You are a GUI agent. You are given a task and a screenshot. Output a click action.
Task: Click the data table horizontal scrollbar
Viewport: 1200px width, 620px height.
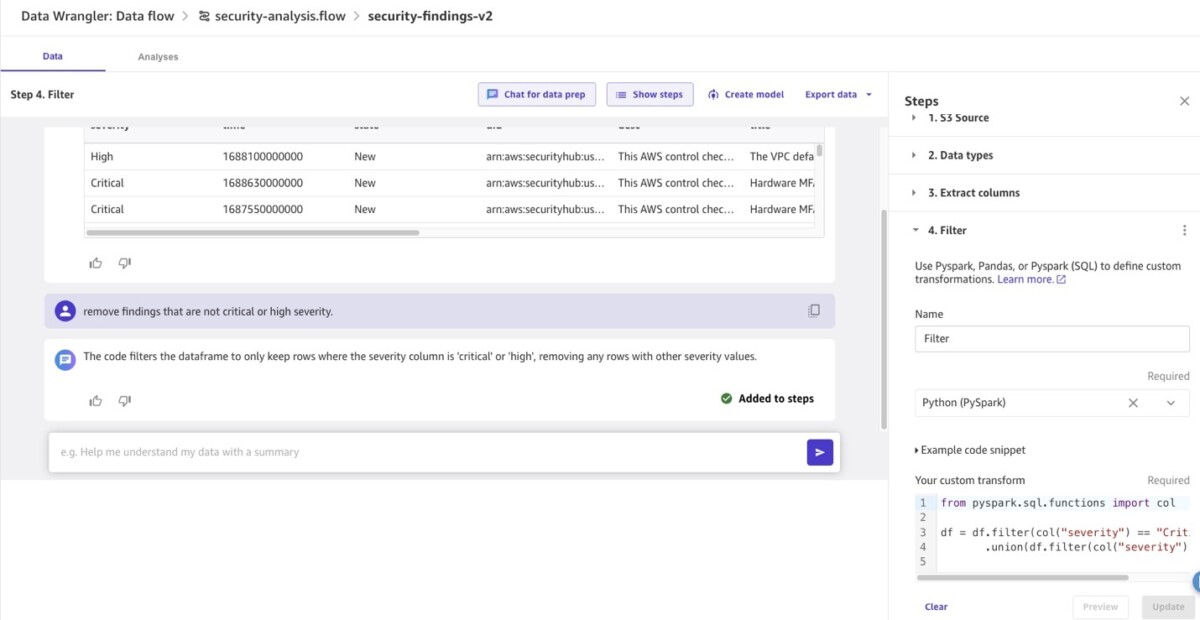253,233
